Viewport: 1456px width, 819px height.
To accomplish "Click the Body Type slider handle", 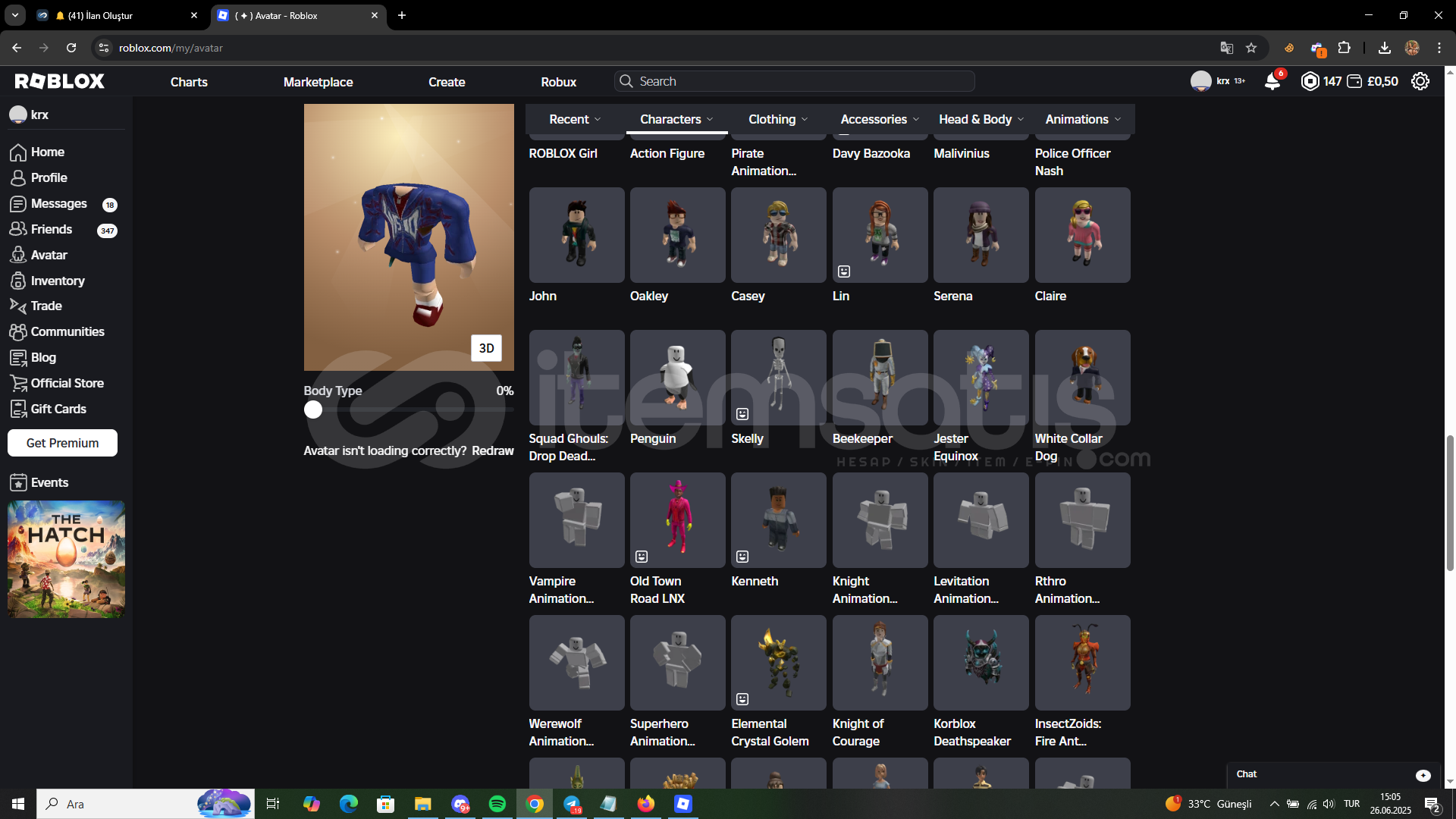I will coord(313,409).
